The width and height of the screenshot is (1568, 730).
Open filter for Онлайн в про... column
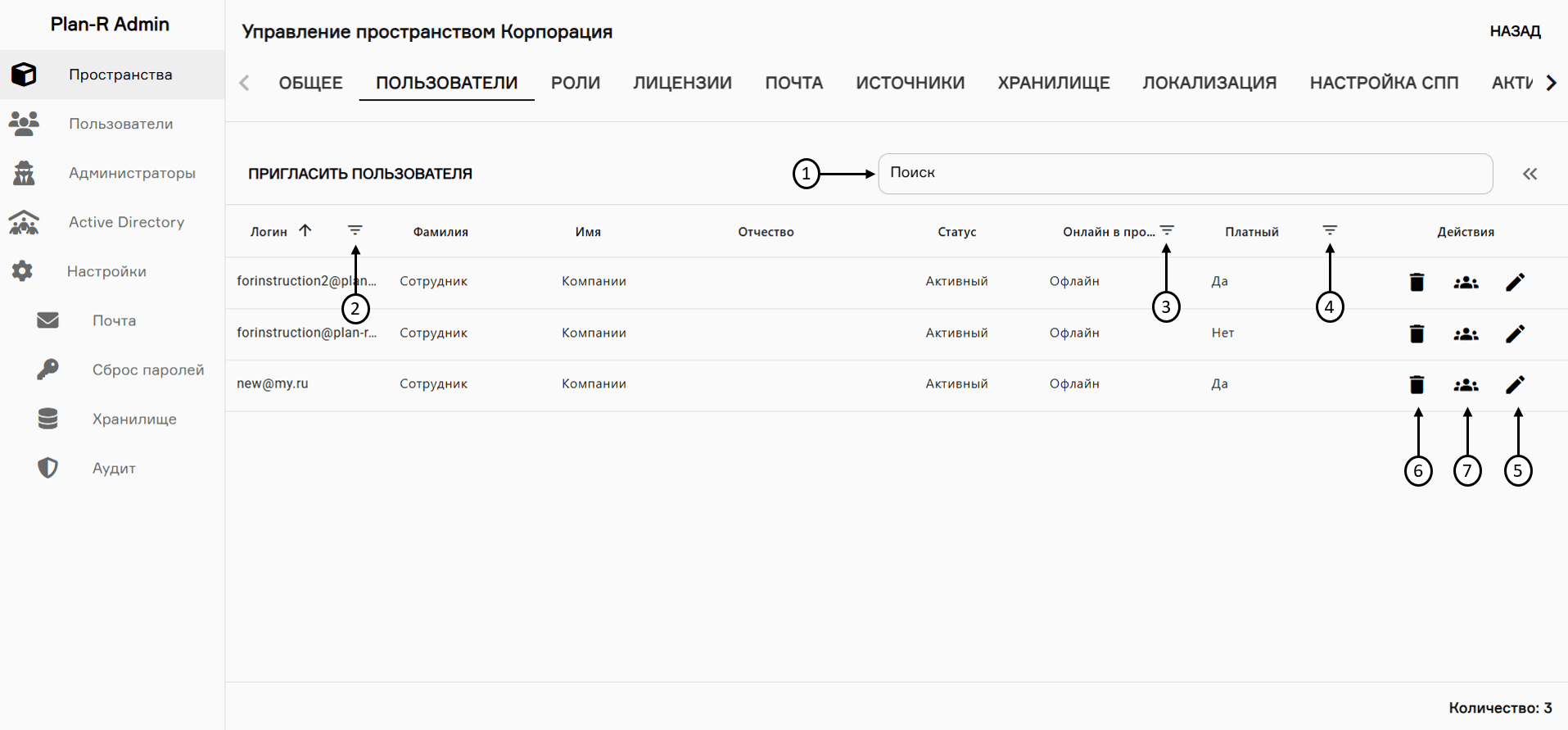point(1167,231)
